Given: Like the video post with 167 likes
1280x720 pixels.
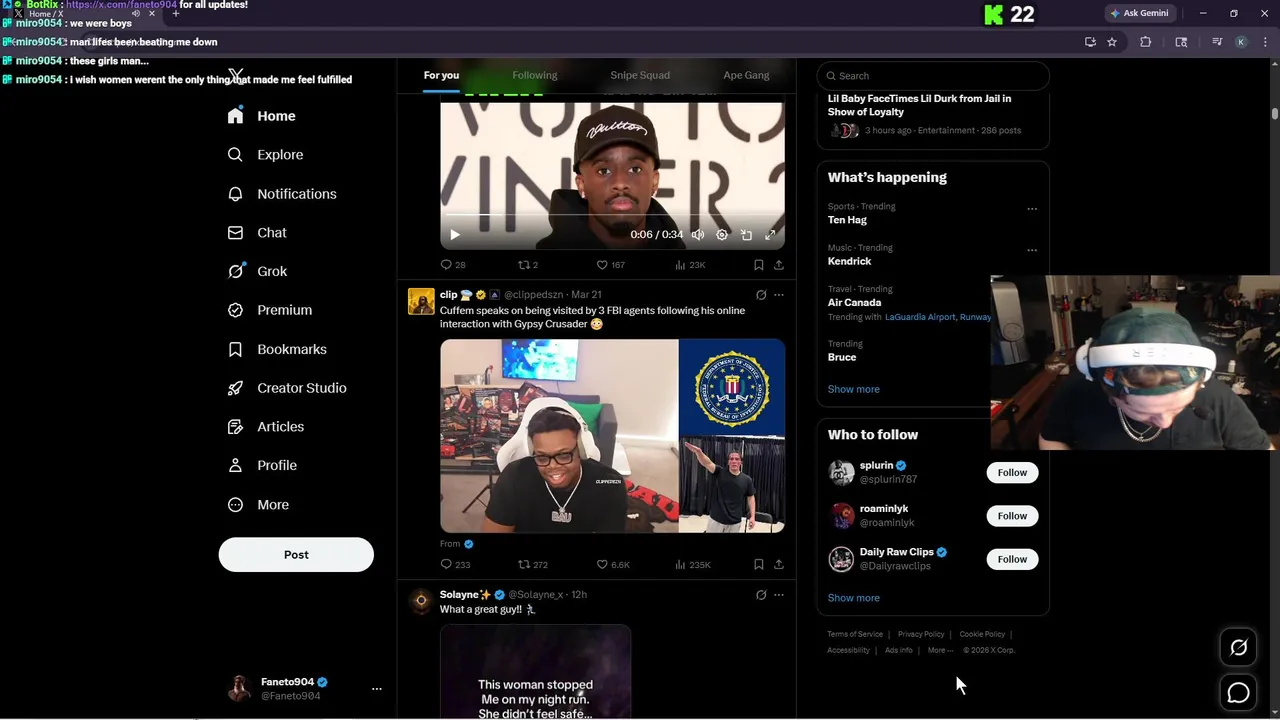Looking at the screenshot, I should [x=610, y=265].
